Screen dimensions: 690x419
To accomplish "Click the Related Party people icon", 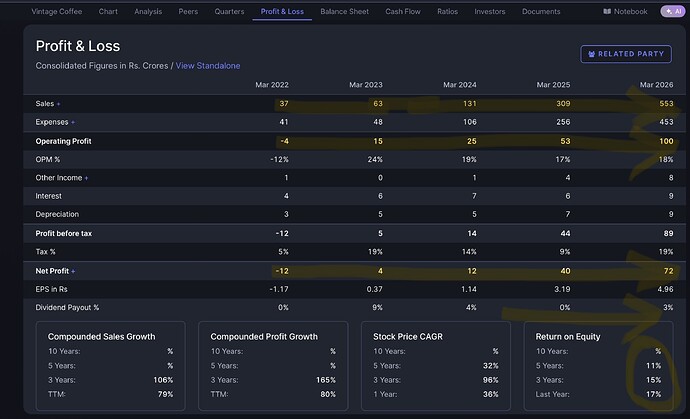I will coord(591,54).
